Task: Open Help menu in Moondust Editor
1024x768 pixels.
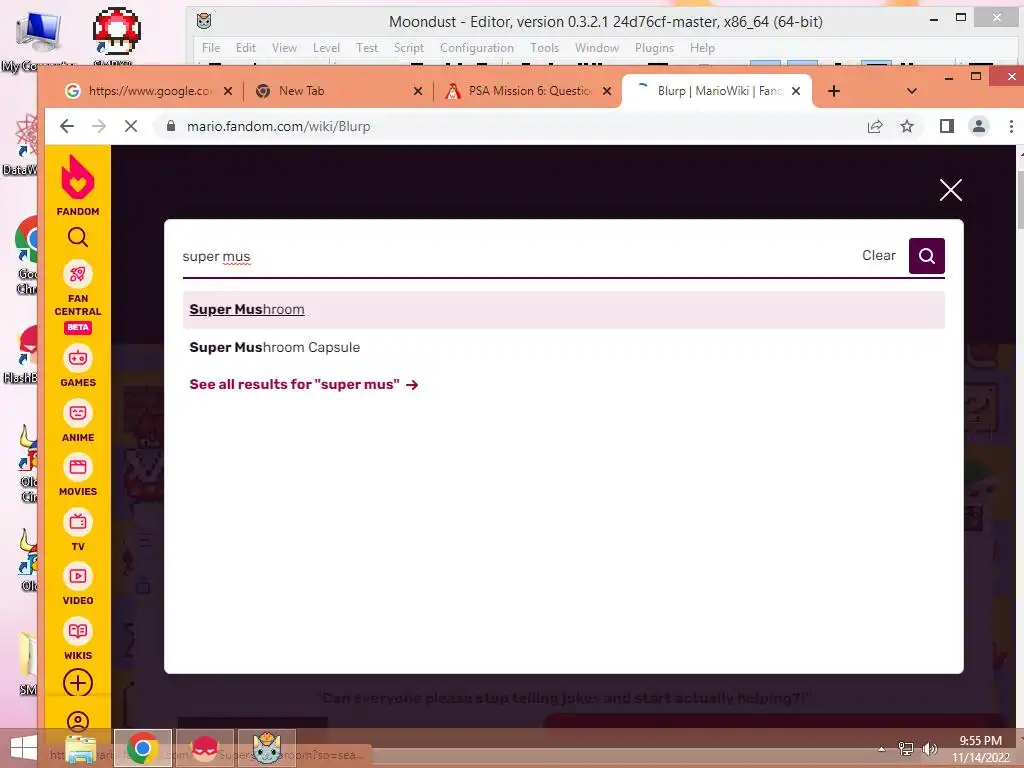Action: click(x=702, y=48)
